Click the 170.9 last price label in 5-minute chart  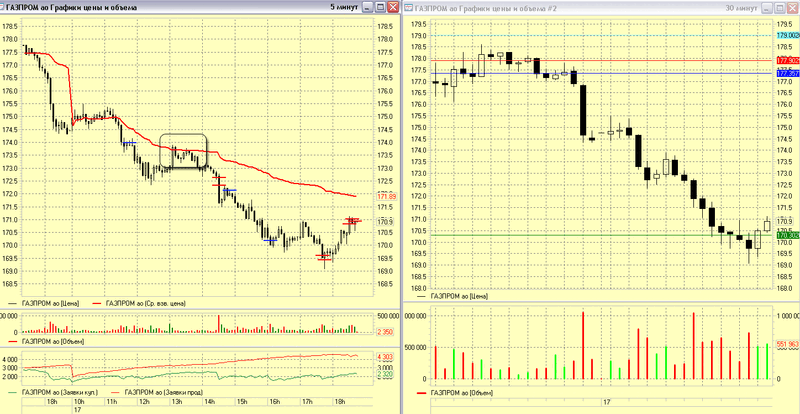pos(385,222)
